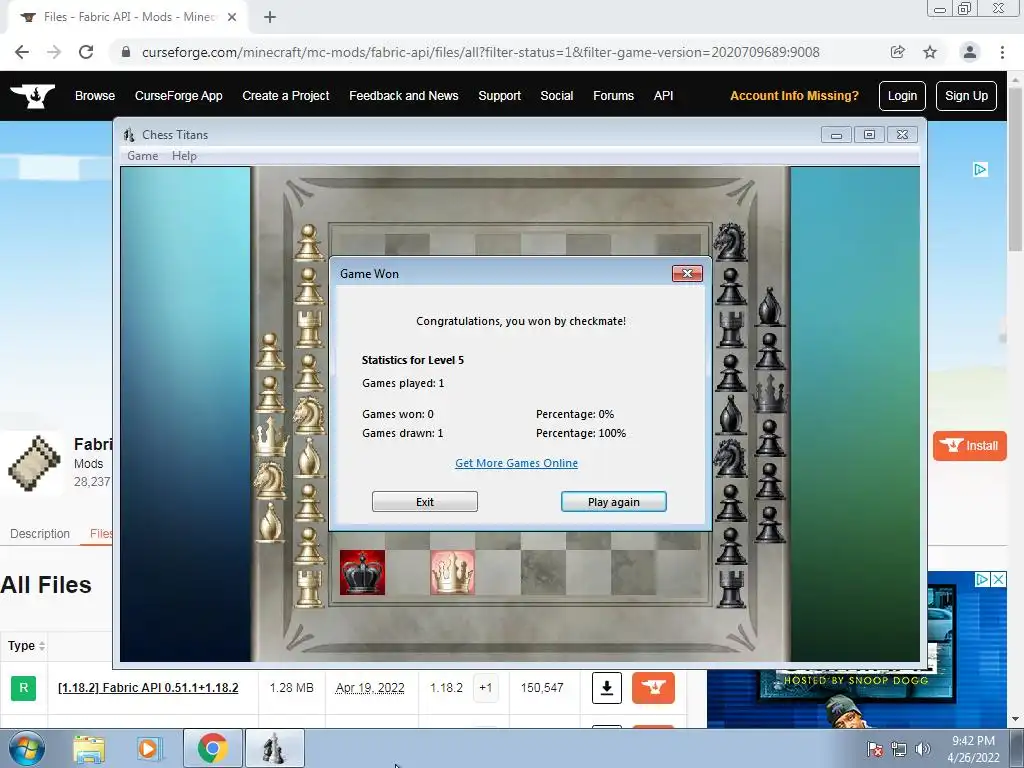Close the Snoop Dogg ad
Image resolution: width=1024 pixels, height=768 pixels.
(999, 579)
